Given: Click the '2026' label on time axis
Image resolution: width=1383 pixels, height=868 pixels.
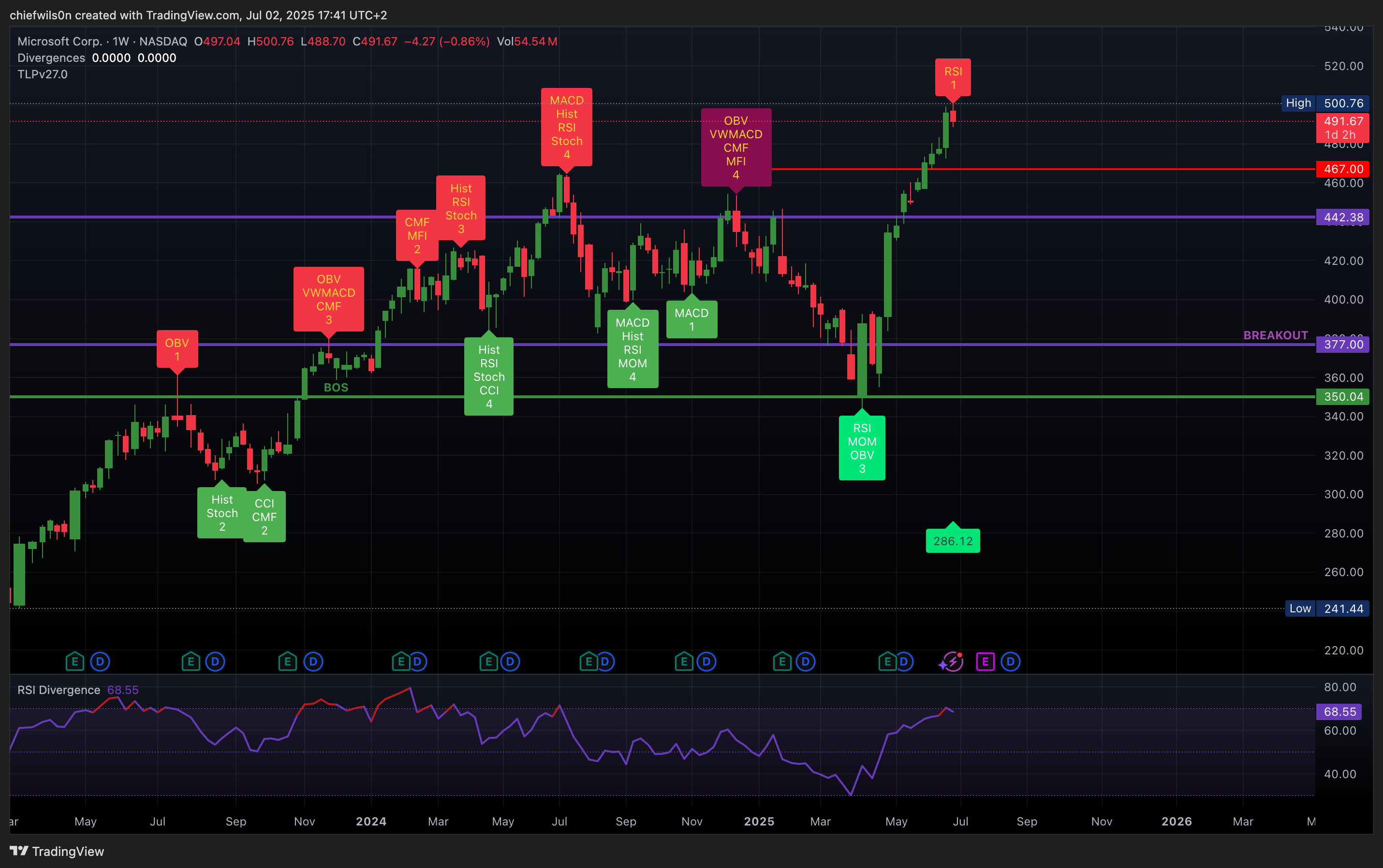Looking at the screenshot, I should coord(1177,822).
